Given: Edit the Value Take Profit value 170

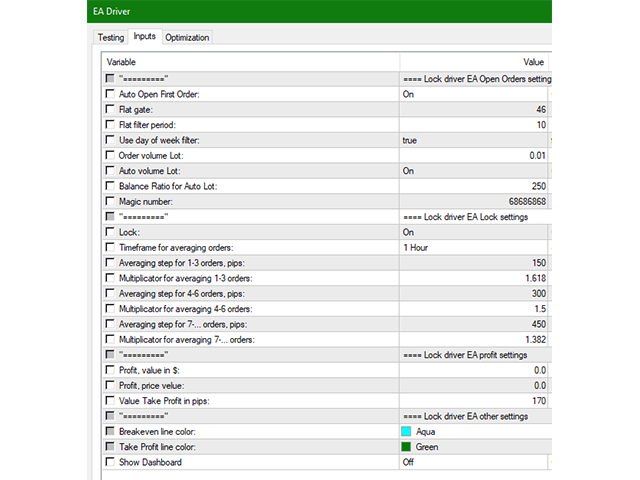Looking at the screenshot, I should pyautogui.click(x=473, y=401).
